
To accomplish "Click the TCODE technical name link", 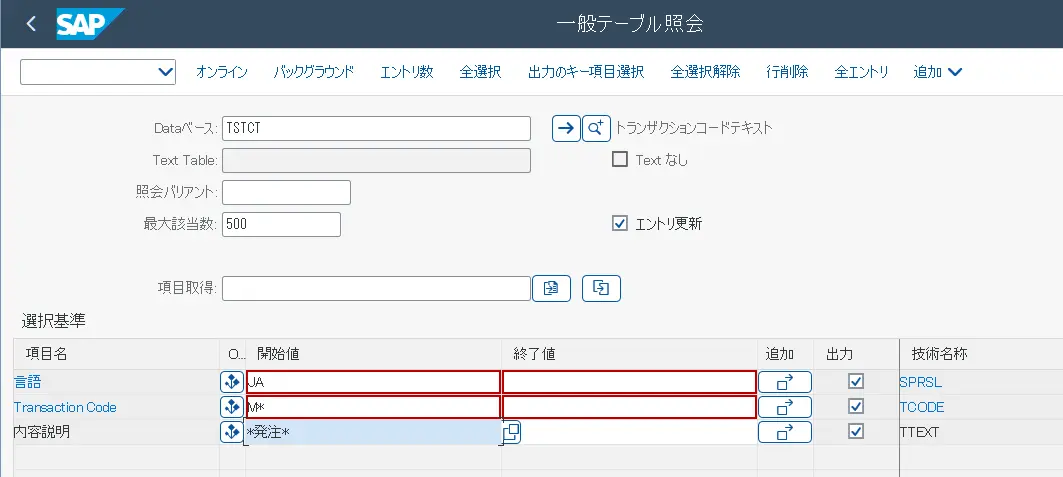I will [x=921, y=407].
